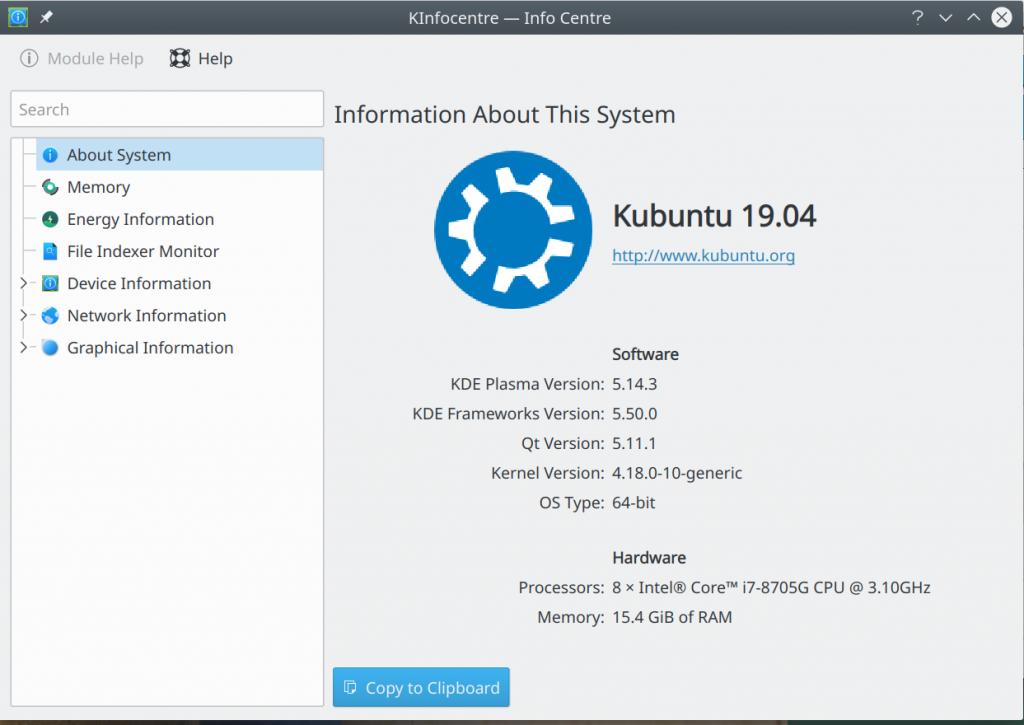This screenshot has width=1024, height=725.
Task: Expand the Graphical Information tree node
Action: pyautogui.click(x=24, y=348)
